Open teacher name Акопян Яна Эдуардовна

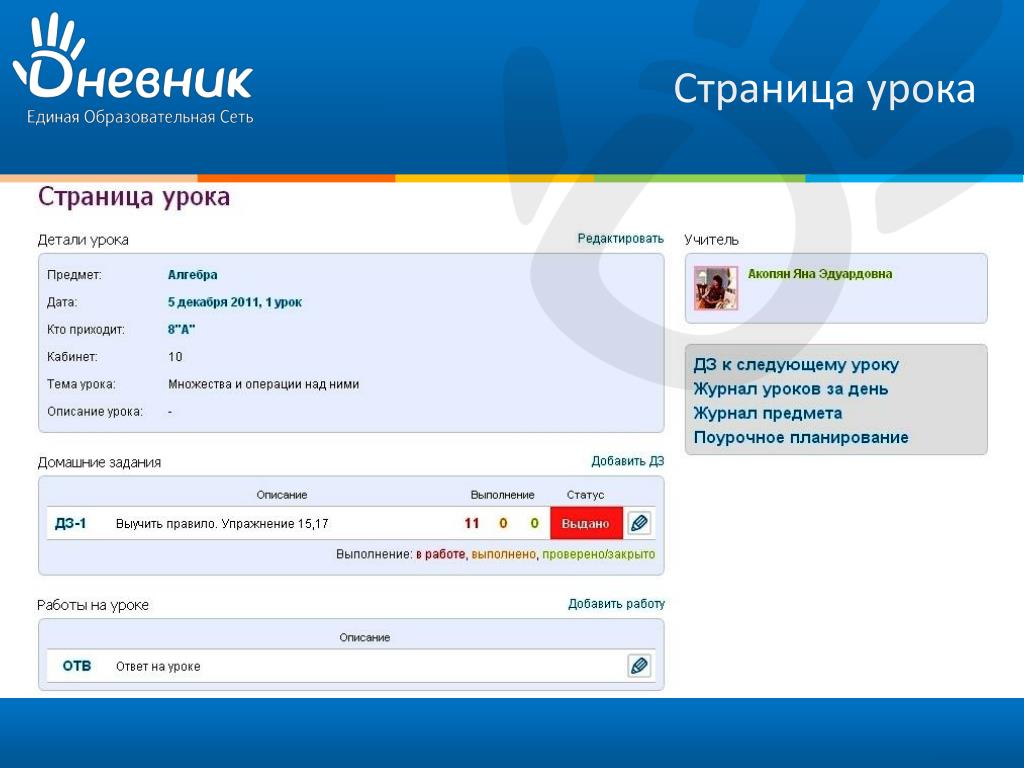coord(820,274)
